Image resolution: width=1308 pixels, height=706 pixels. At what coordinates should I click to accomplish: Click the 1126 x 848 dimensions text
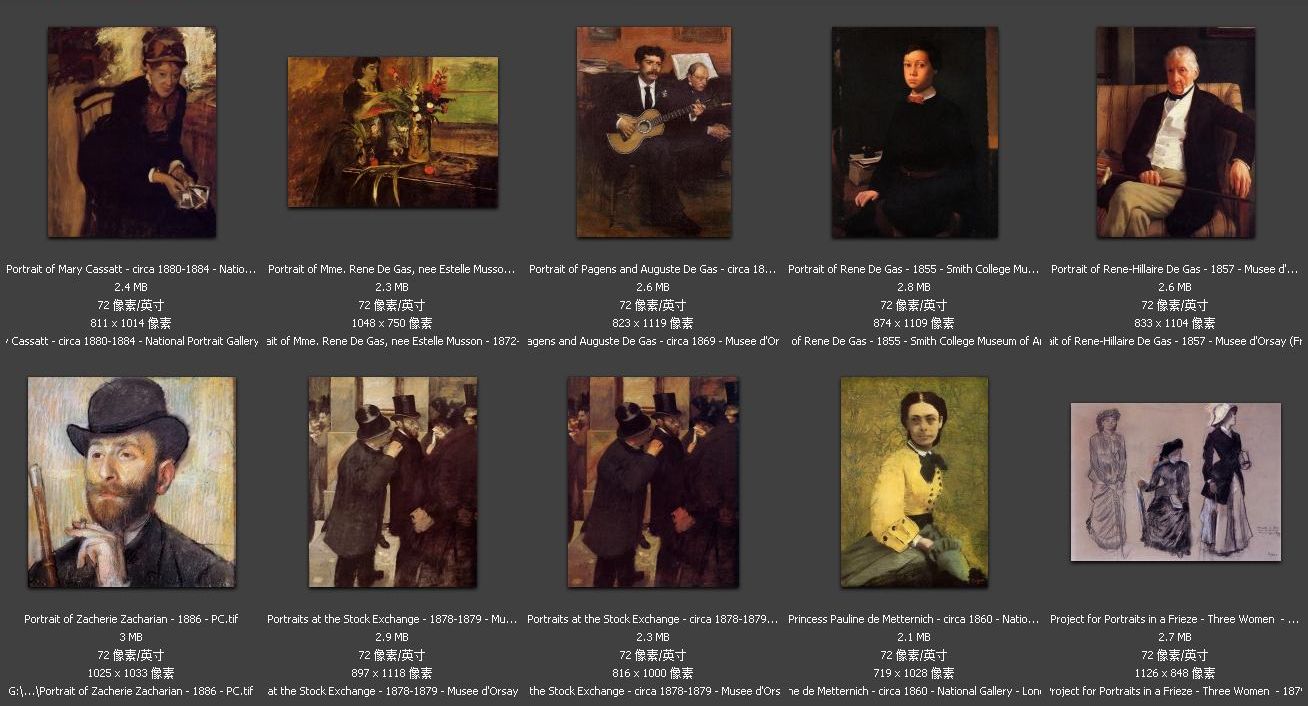(x=1175, y=673)
